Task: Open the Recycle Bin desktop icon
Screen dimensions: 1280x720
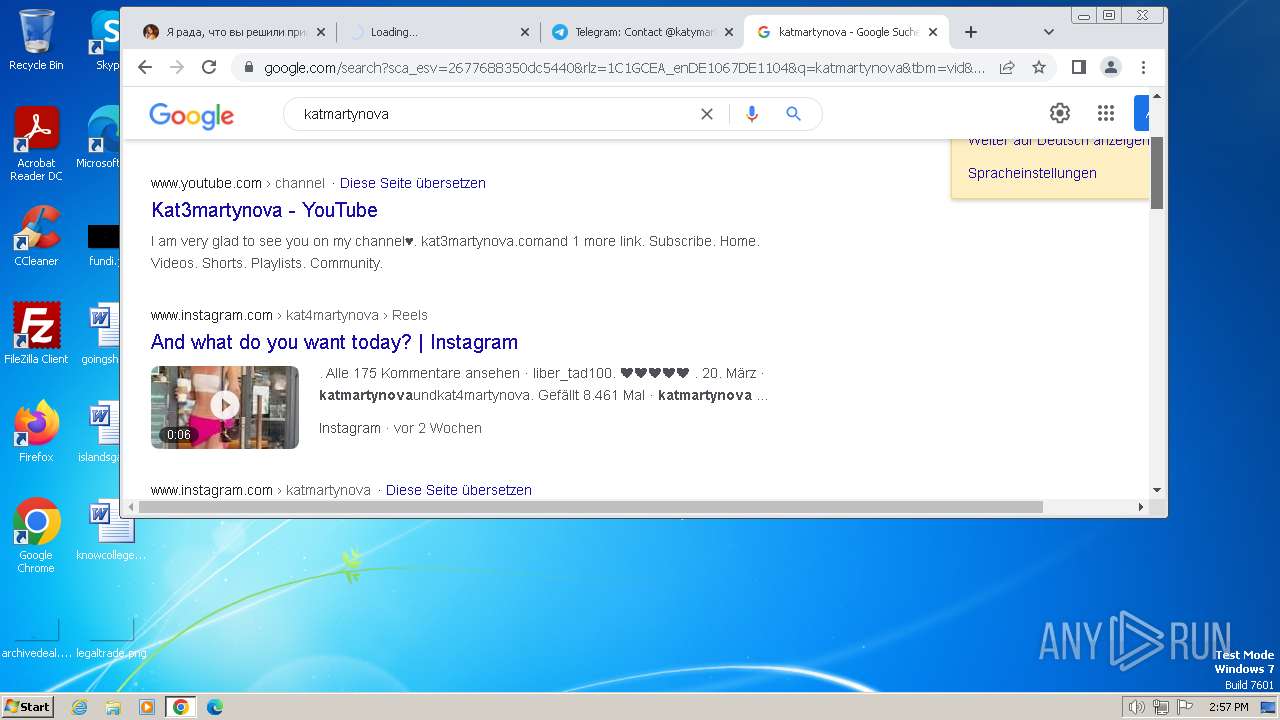Action: click(x=36, y=41)
